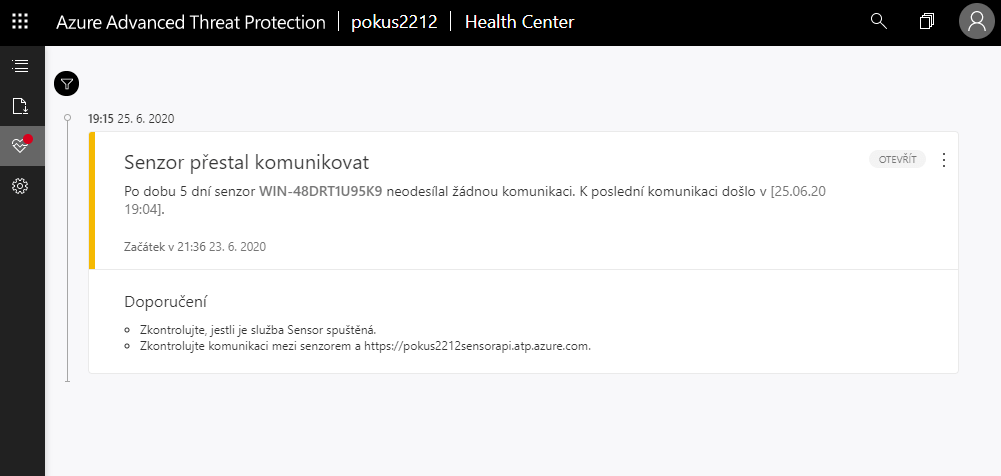
Task: Click the search magnifier icon
Action: pos(879,21)
